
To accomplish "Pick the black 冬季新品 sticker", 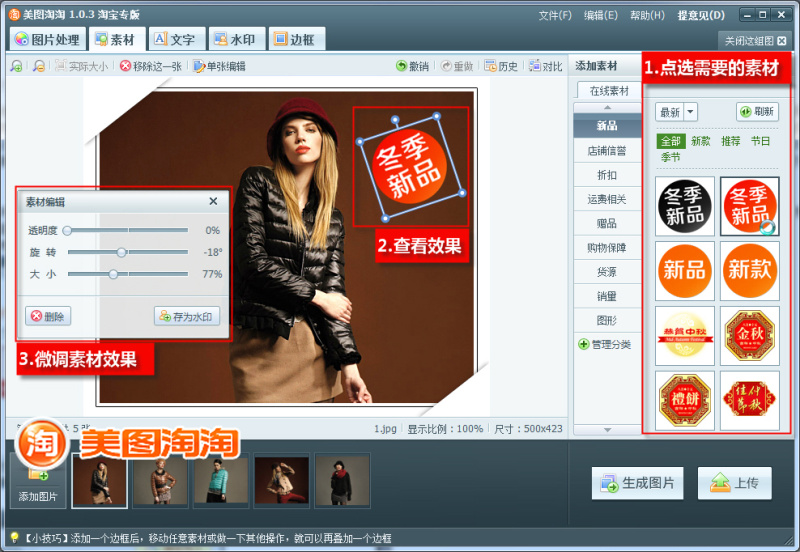I will point(685,206).
